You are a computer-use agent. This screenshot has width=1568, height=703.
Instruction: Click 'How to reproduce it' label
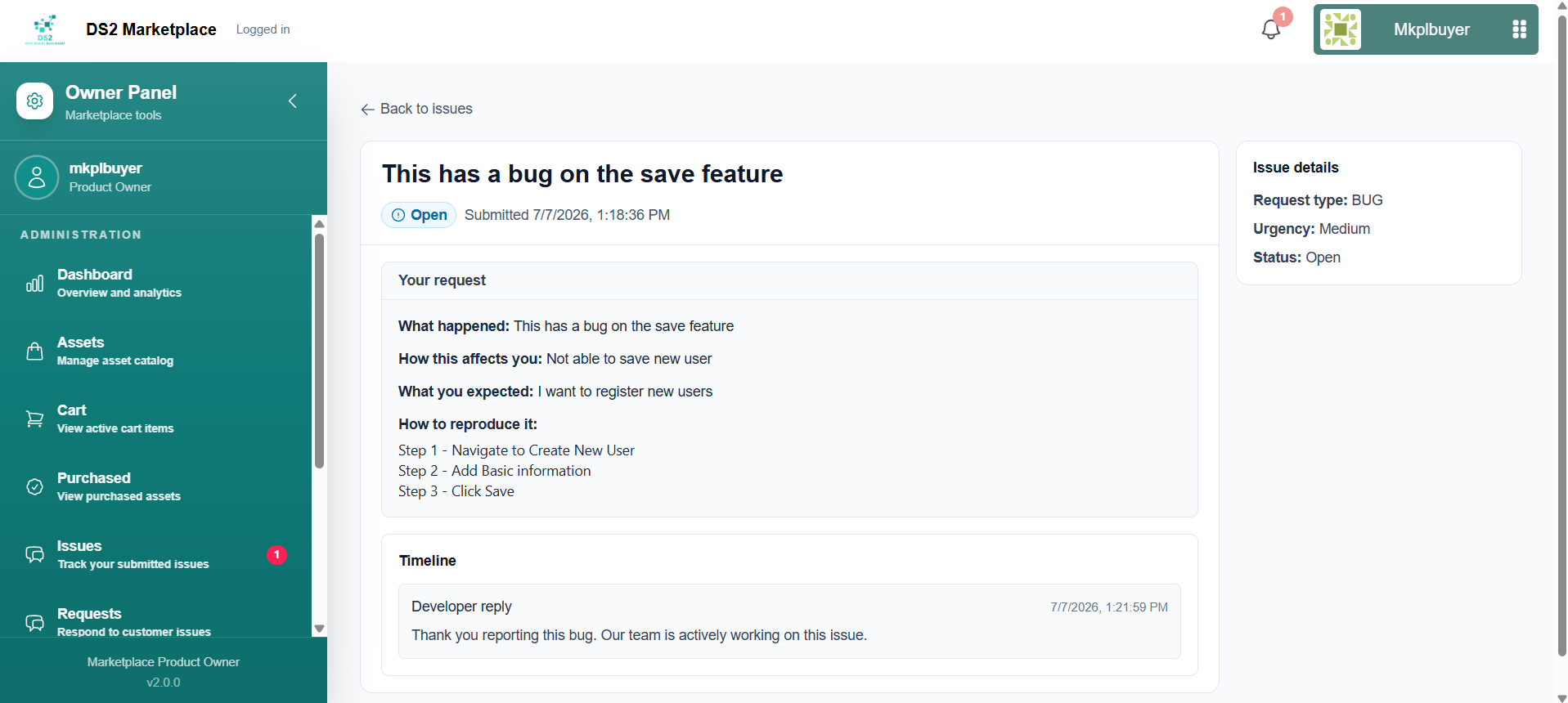468,424
